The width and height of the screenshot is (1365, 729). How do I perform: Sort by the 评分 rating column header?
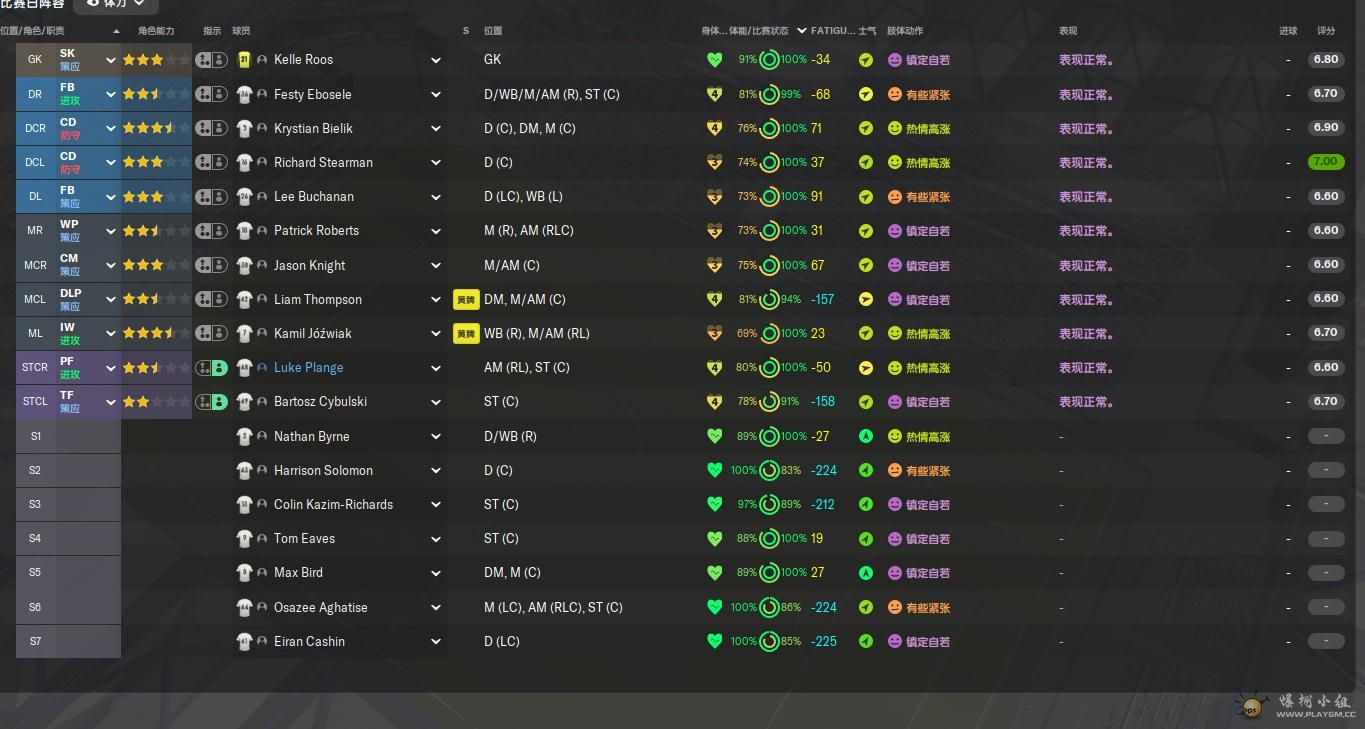pos(1326,31)
